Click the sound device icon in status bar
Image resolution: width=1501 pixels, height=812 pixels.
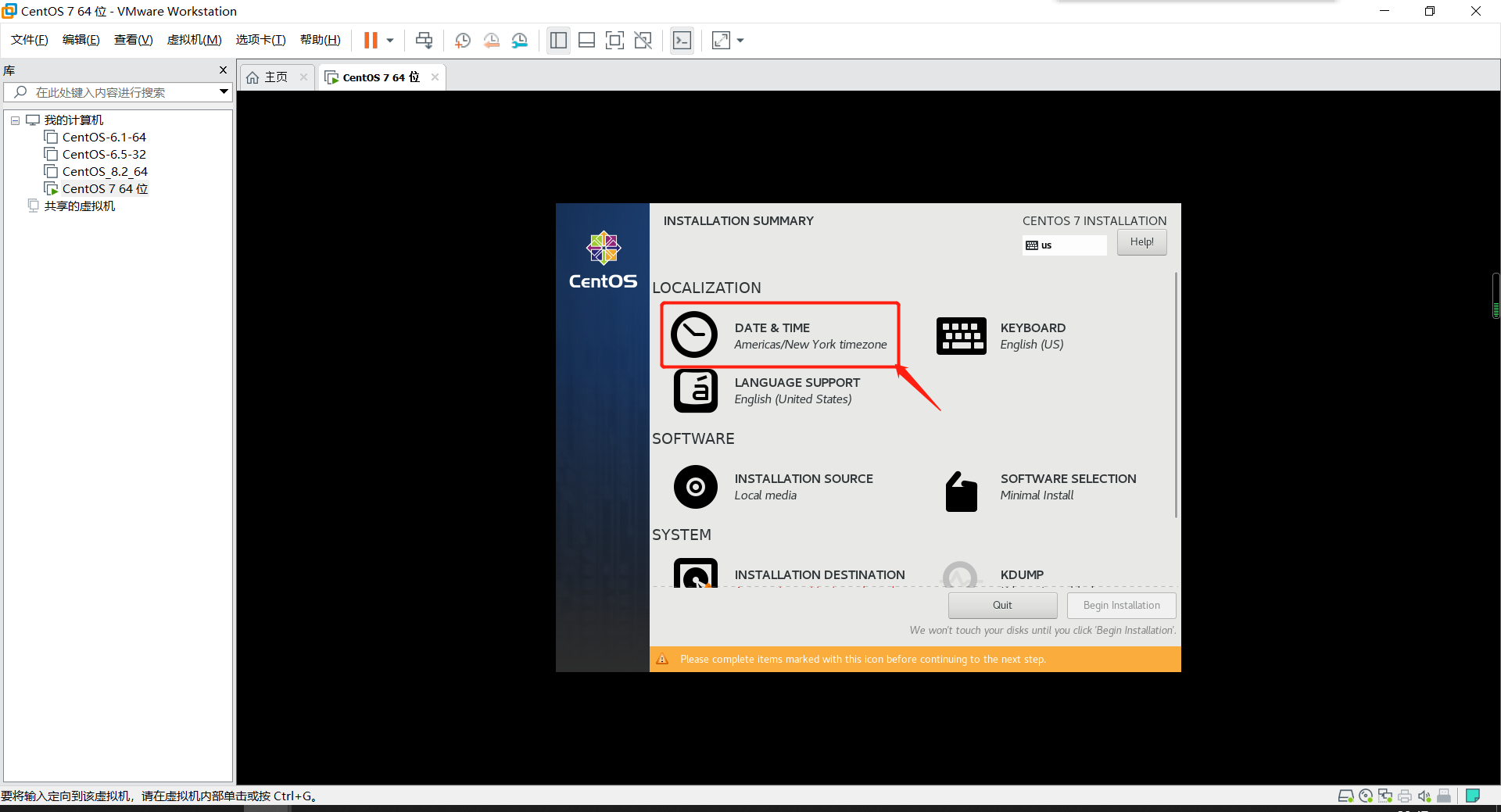pyautogui.click(x=1424, y=796)
